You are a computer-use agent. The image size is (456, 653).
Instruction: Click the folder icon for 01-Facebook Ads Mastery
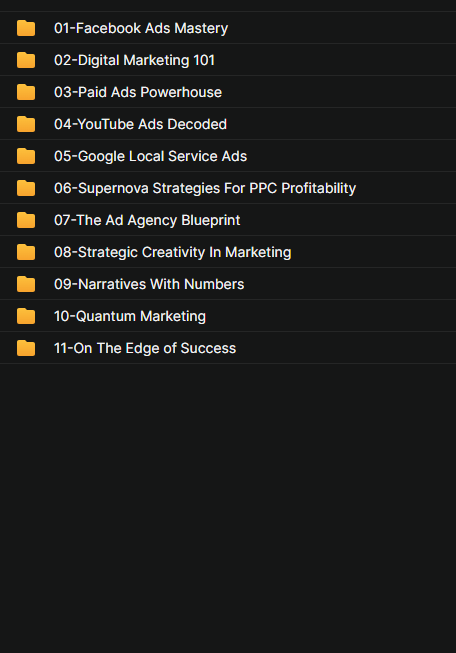(26, 28)
